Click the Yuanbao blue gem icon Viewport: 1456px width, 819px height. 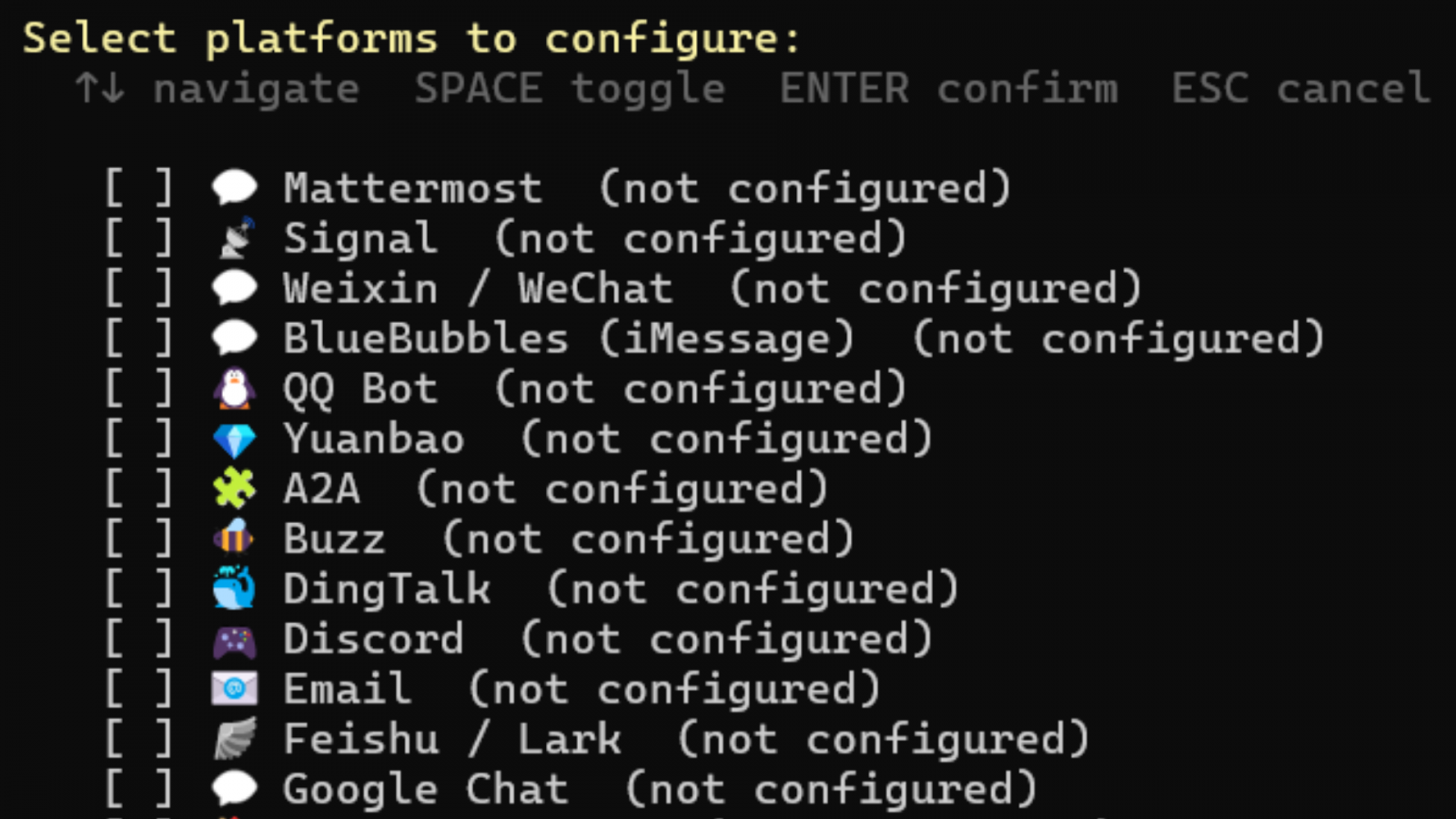(x=235, y=439)
